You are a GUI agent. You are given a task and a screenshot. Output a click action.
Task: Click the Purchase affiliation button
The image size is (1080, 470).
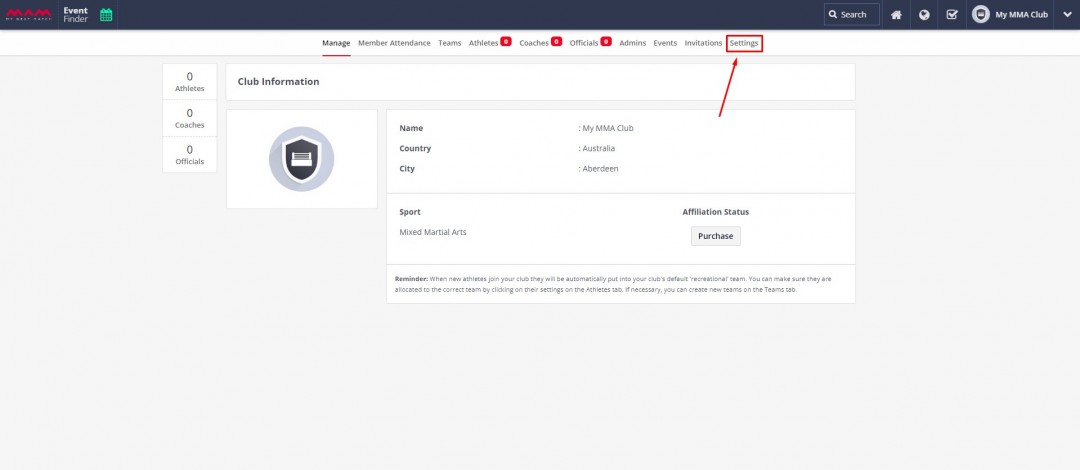pyautogui.click(x=716, y=236)
